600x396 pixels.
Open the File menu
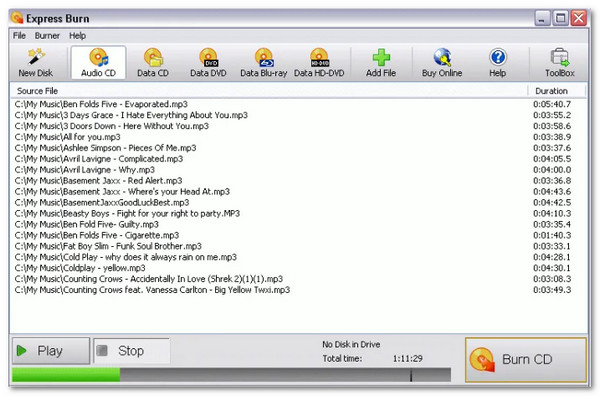pyautogui.click(x=19, y=36)
